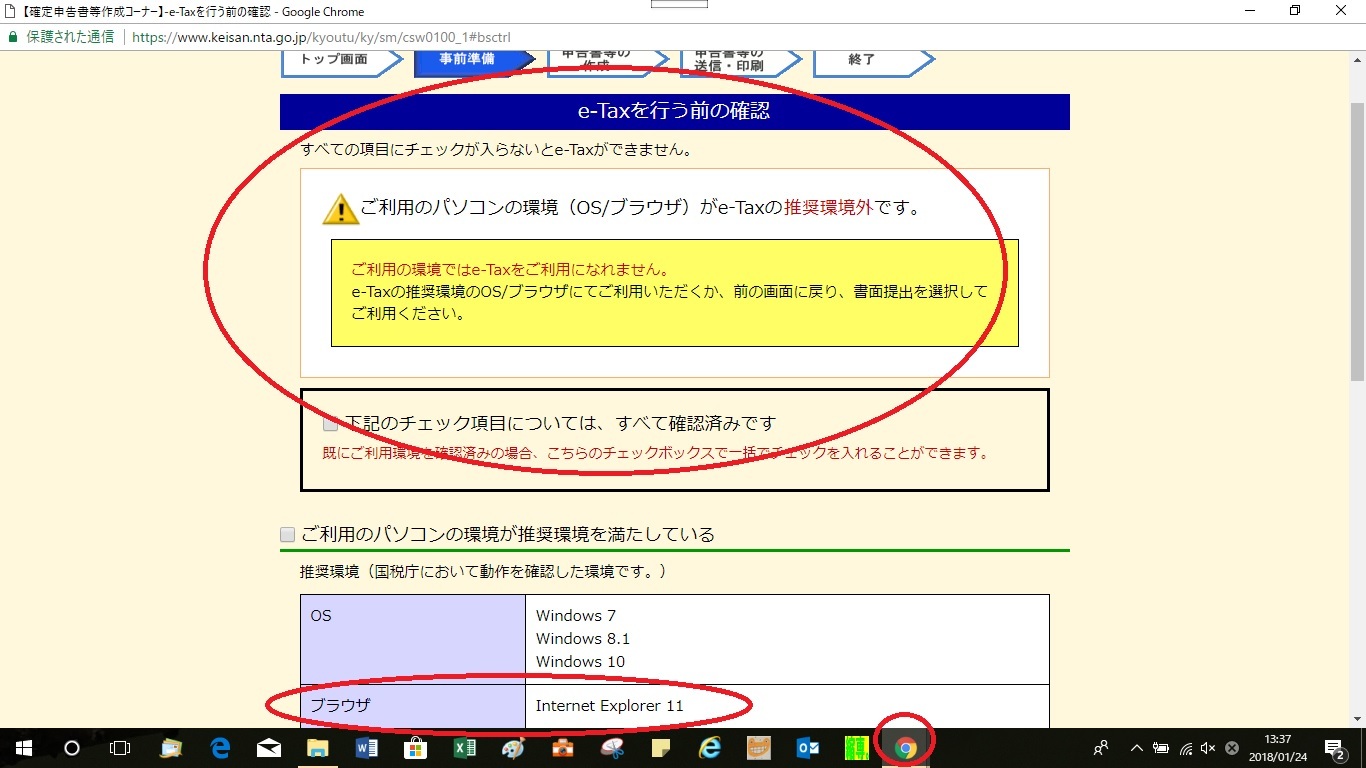1366x768 pixels.
Task: Select the 事前準備 step tab
Action: tap(474, 60)
